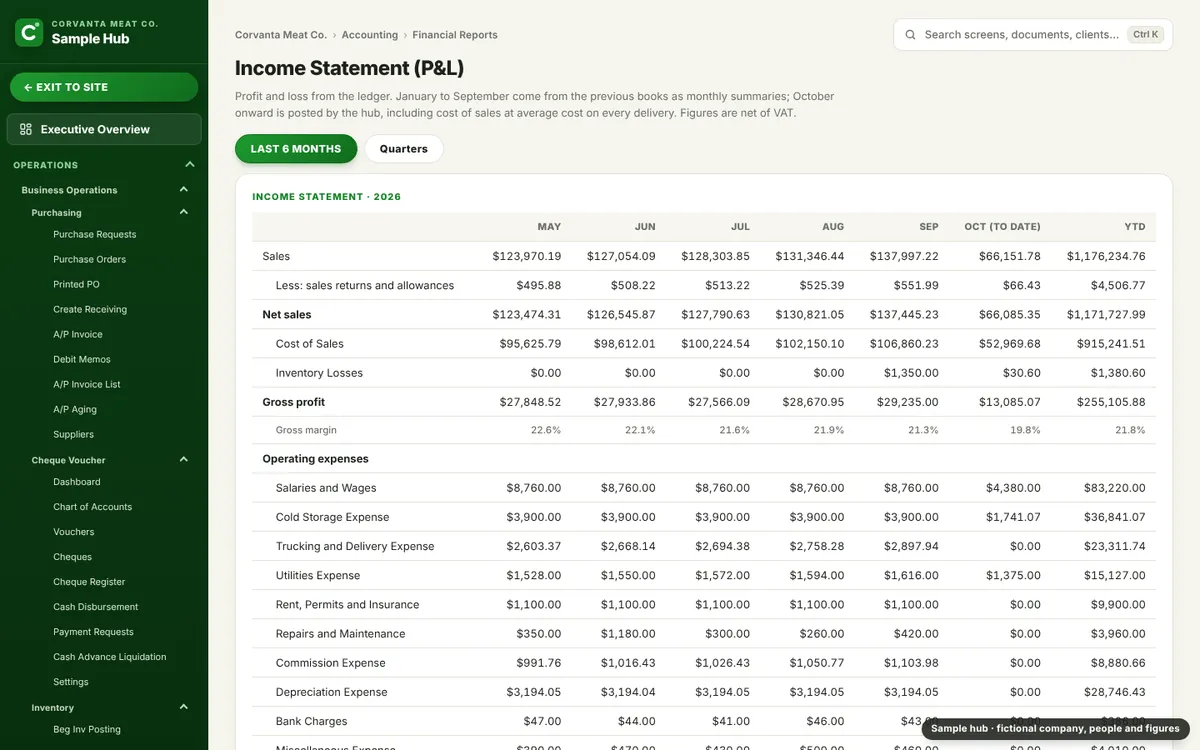Click the Cost of Sales row label

[x=310, y=343]
